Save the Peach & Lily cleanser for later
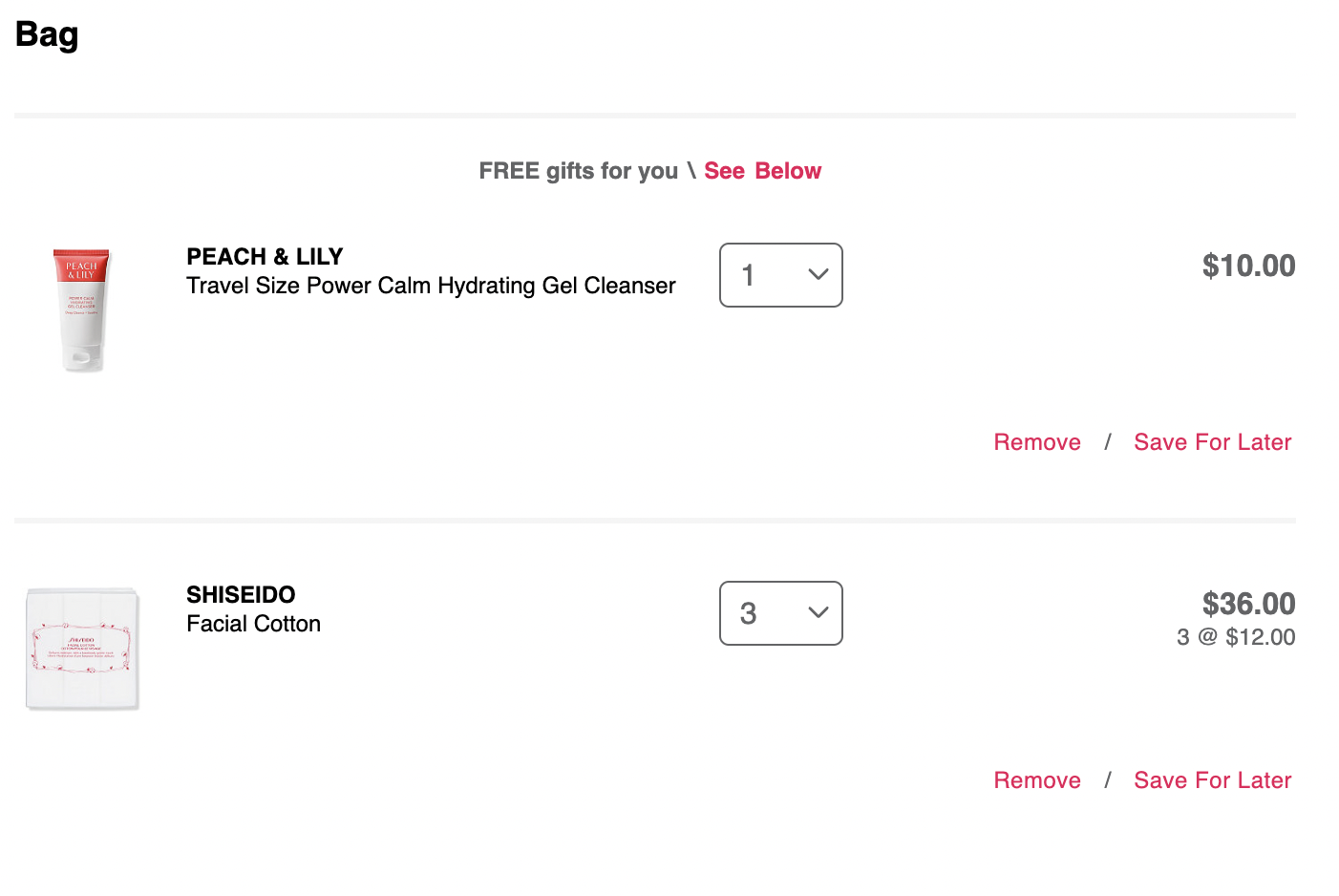The height and width of the screenshot is (896, 1339). 1212,442
